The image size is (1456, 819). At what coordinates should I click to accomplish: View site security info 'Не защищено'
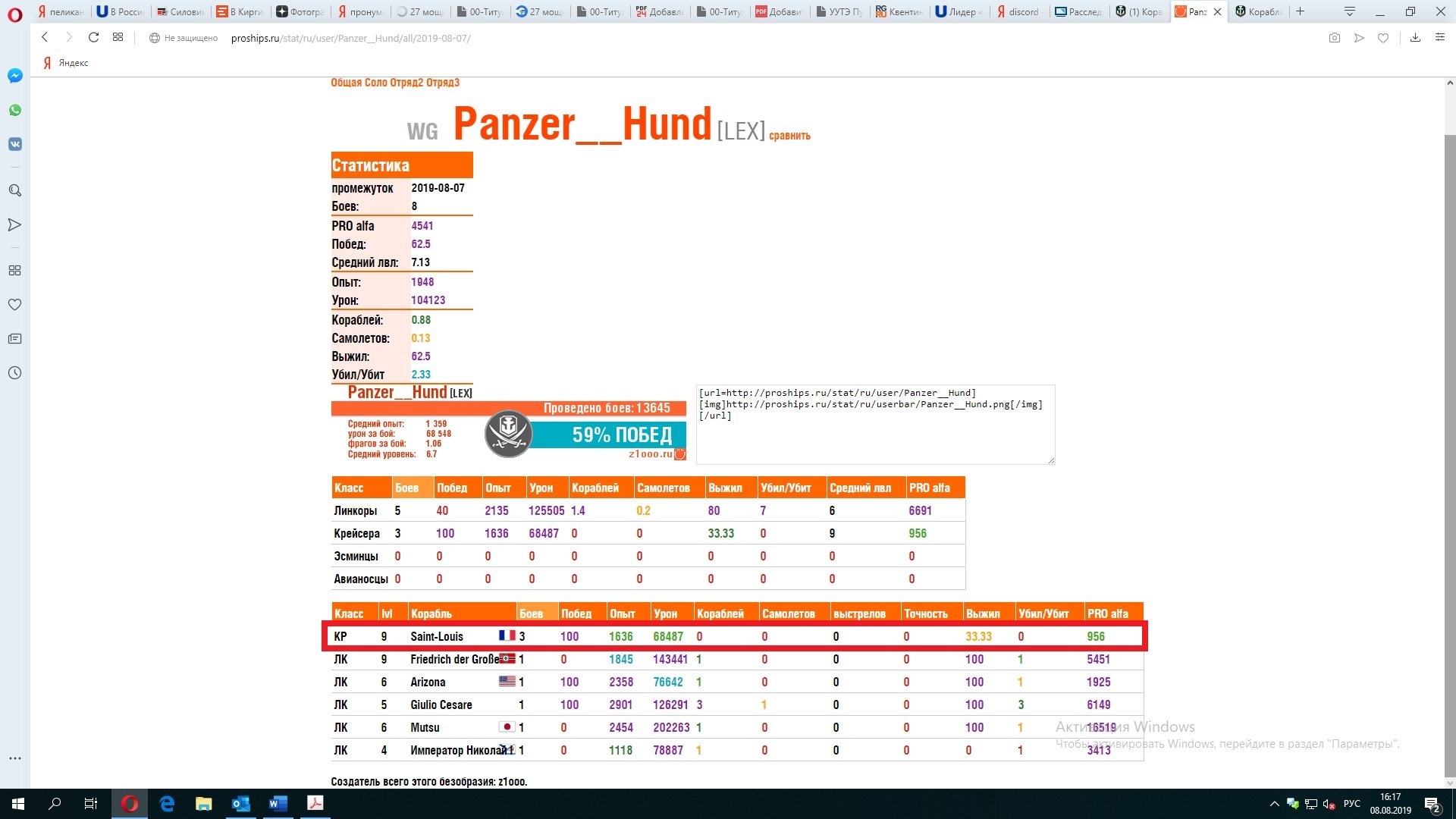pos(184,38)
